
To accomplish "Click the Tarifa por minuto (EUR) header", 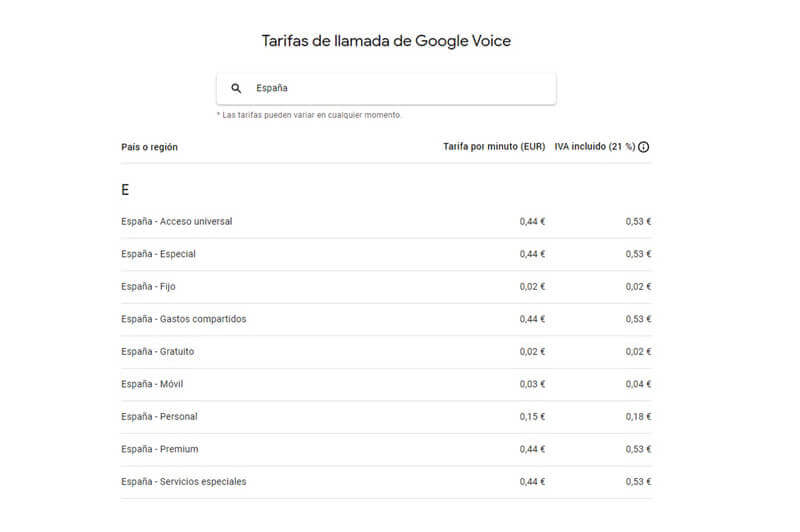I will coord(494,146).
